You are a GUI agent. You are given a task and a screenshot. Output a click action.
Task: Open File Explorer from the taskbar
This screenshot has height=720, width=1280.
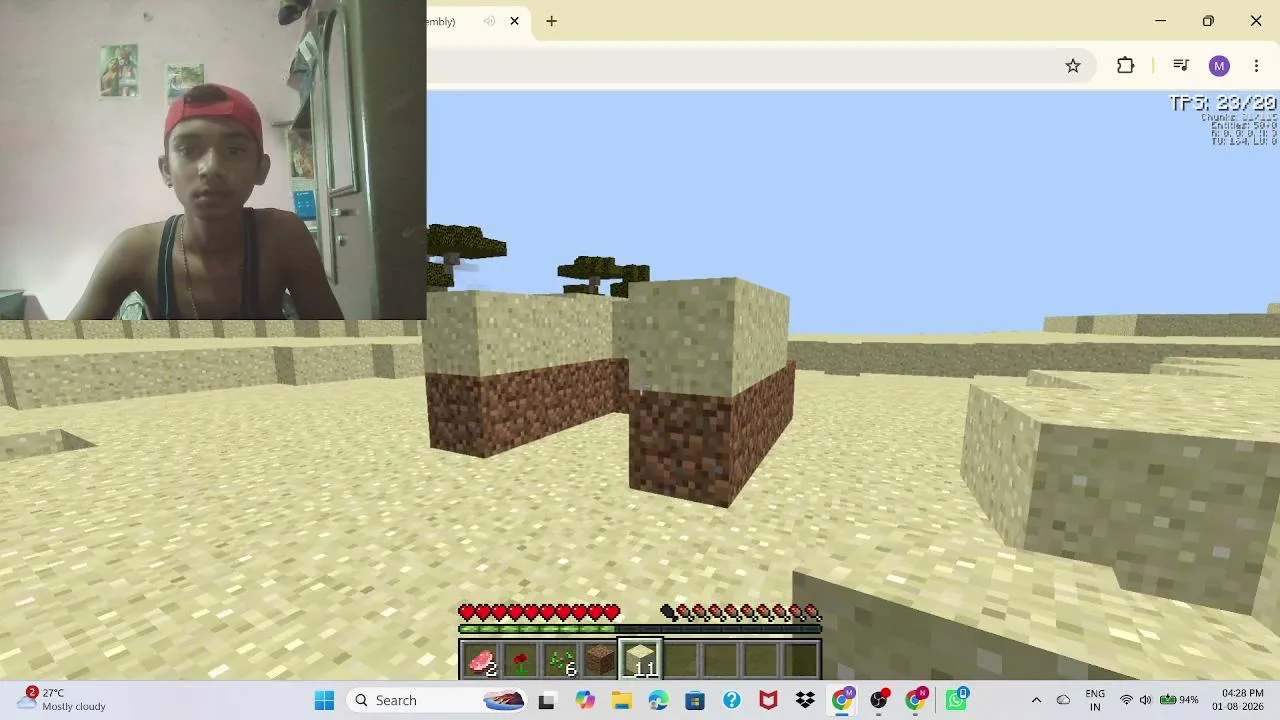pos(621,700)
